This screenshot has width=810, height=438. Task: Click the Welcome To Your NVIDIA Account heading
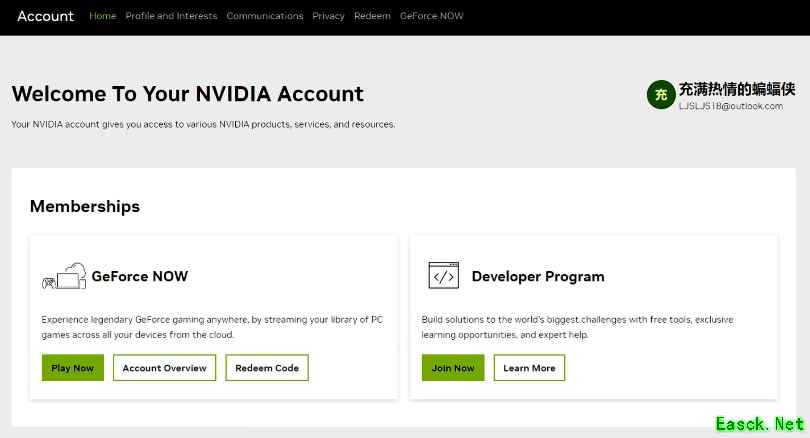188,94
